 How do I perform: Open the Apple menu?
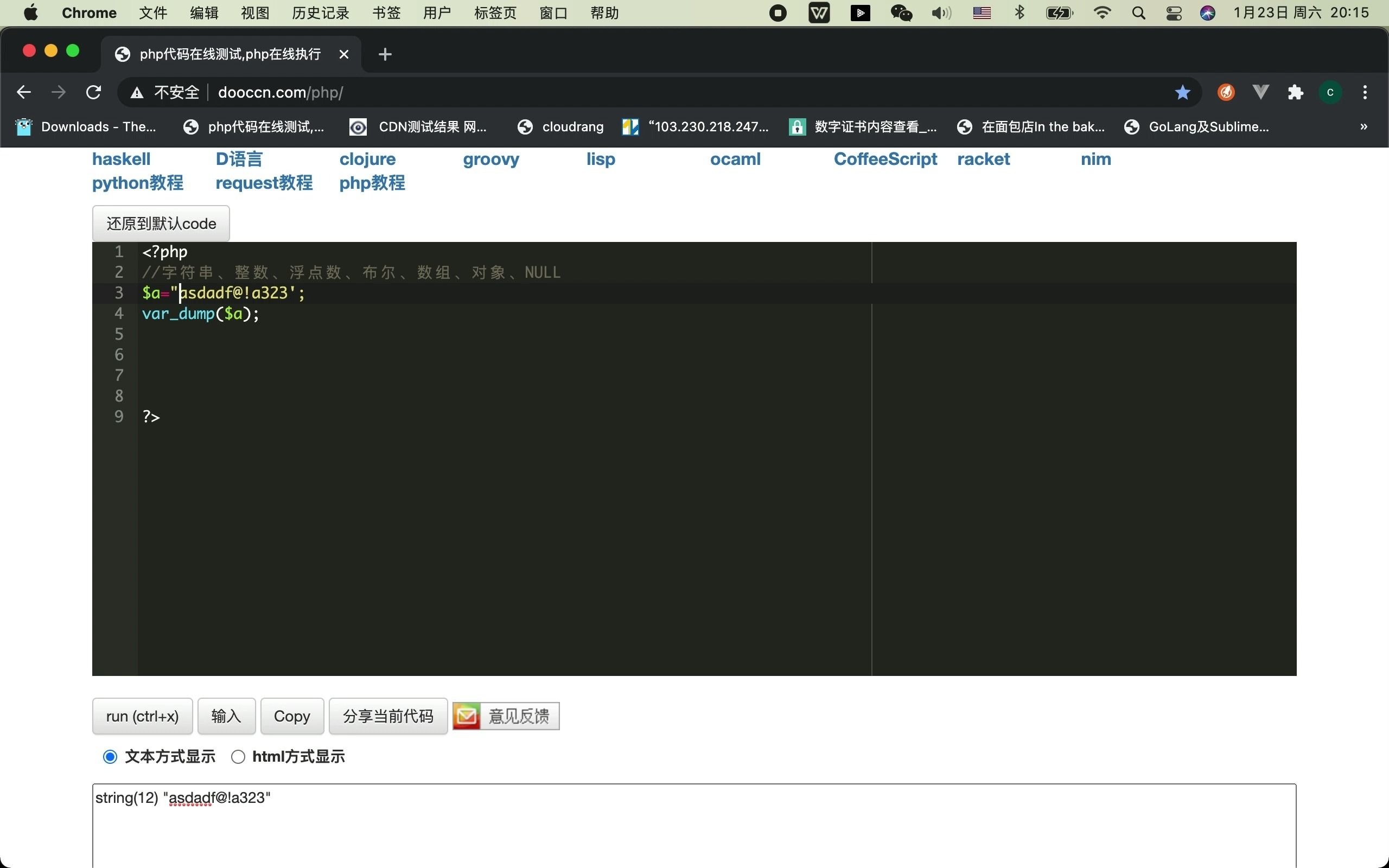click(31, 12)
